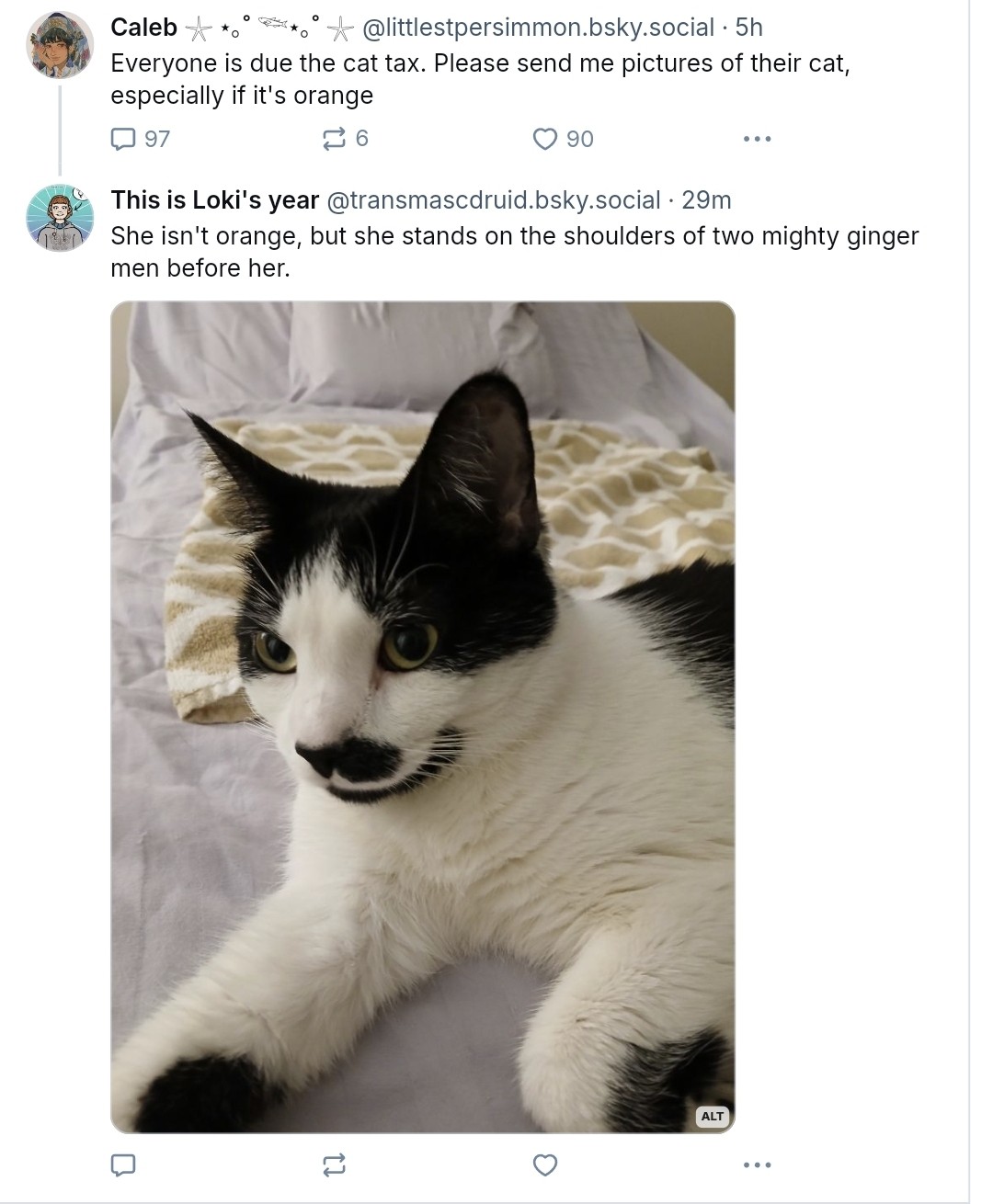Open the @littlestpersimmon.bsky.social handle

(x=538, y=28)
